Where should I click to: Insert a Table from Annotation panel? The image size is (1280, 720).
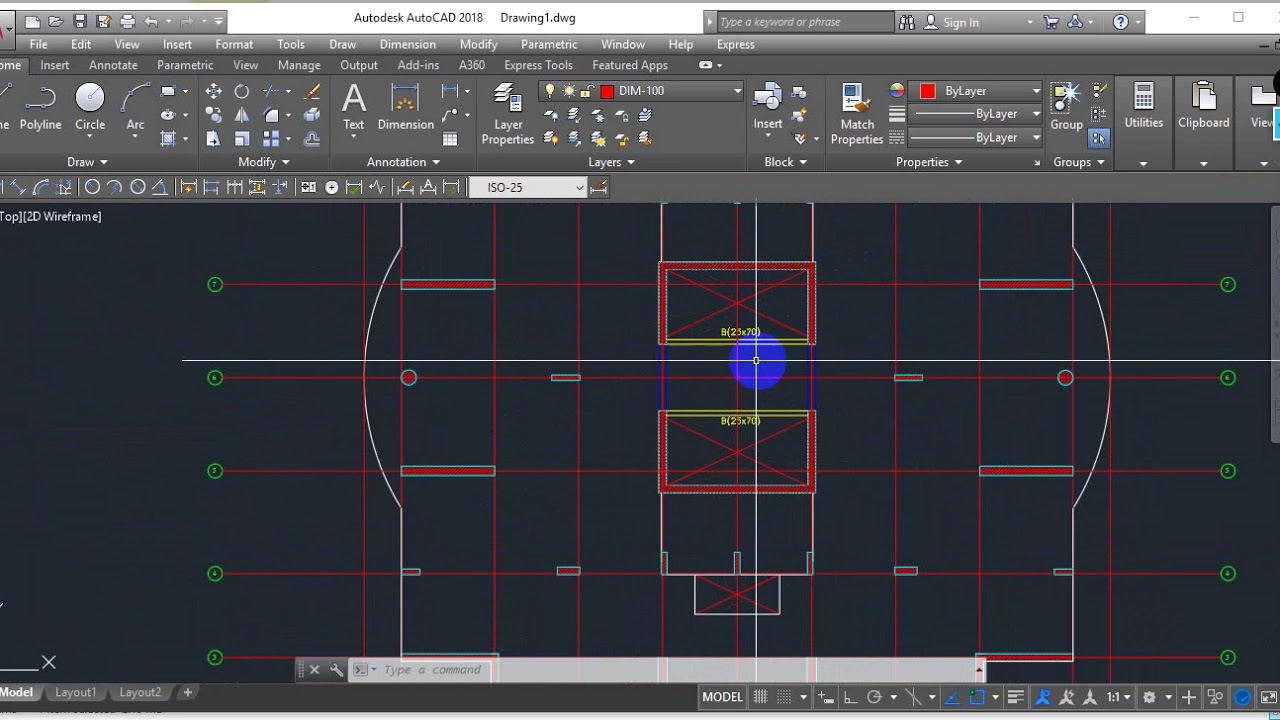(x=450, y=139)
